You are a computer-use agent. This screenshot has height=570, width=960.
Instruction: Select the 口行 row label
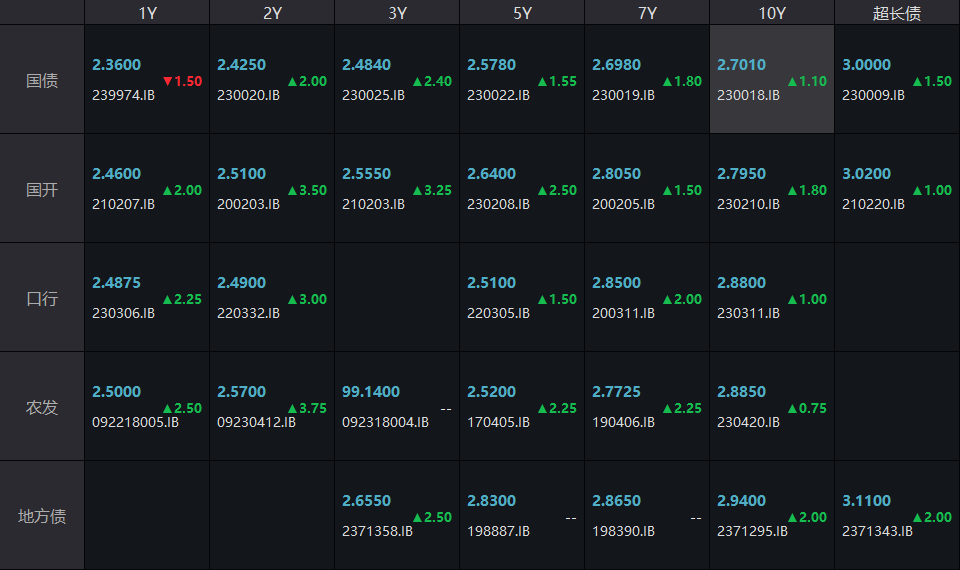tap(42, 298)
